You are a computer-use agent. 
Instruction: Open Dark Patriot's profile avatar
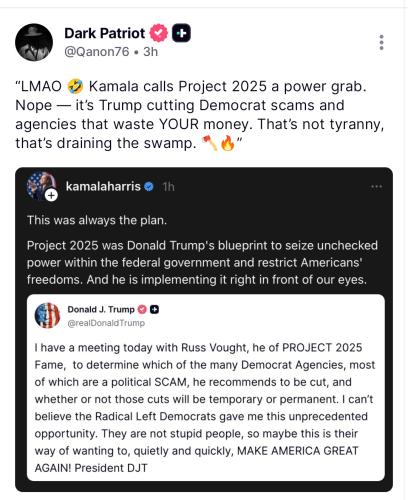click(34, 42)
